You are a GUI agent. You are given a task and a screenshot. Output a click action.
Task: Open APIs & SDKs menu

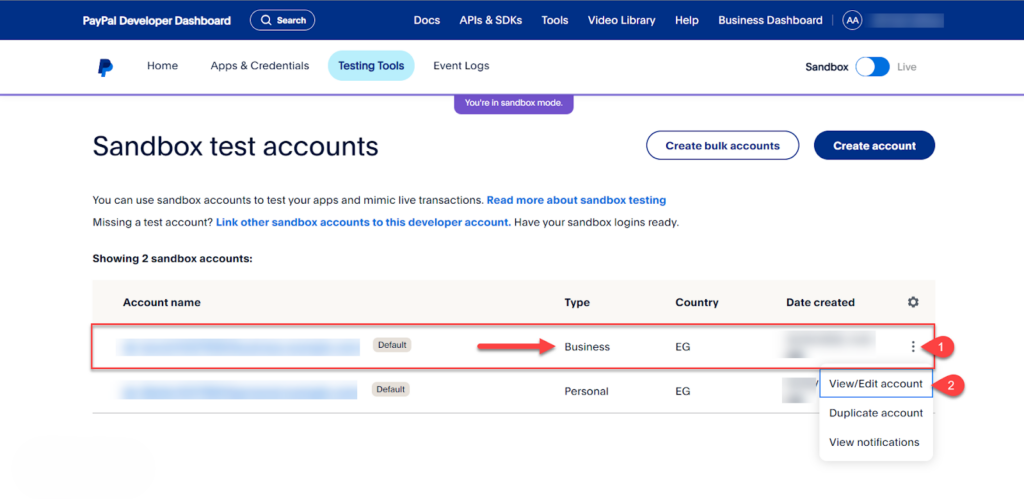(x=490, y=20)
